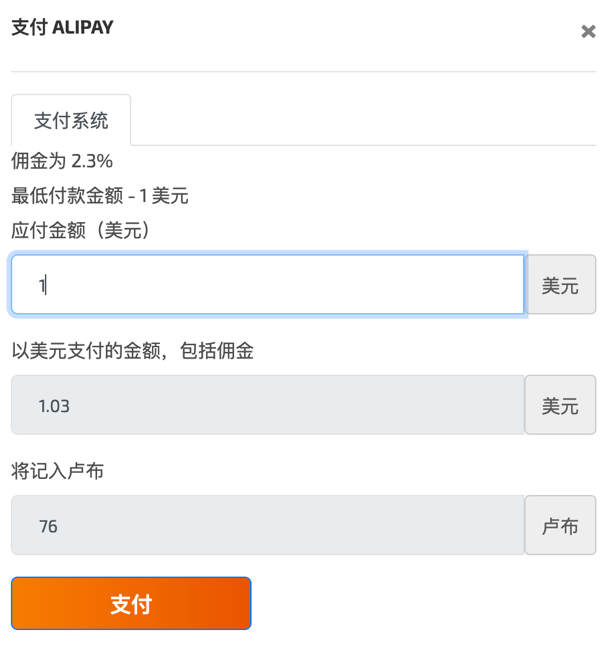The width and height of the screenshot is (604, 664).
Task: Select the read-only total including commission field
Action: [268, 405]
